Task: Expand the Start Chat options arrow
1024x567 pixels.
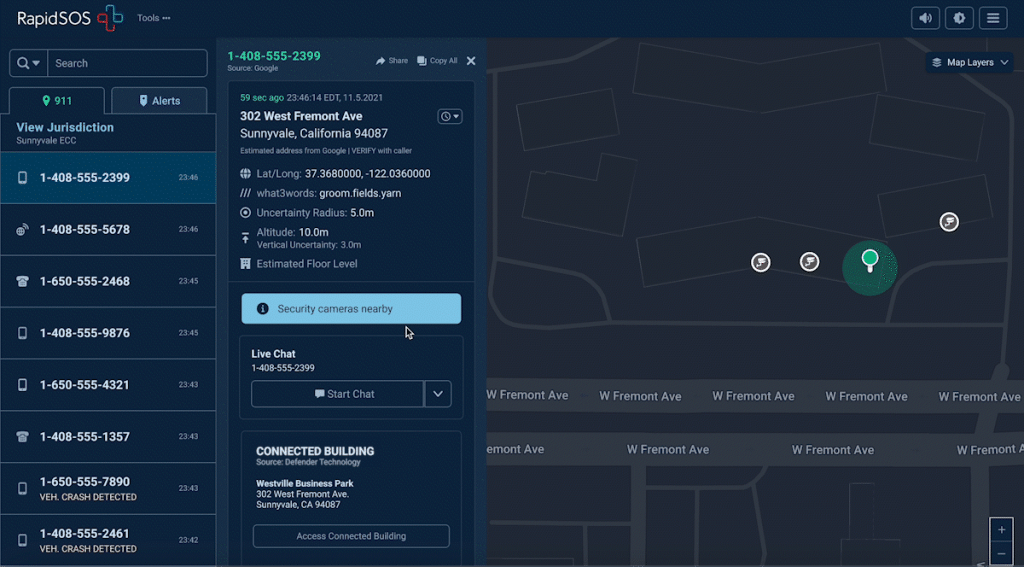Action: [438, 394]
